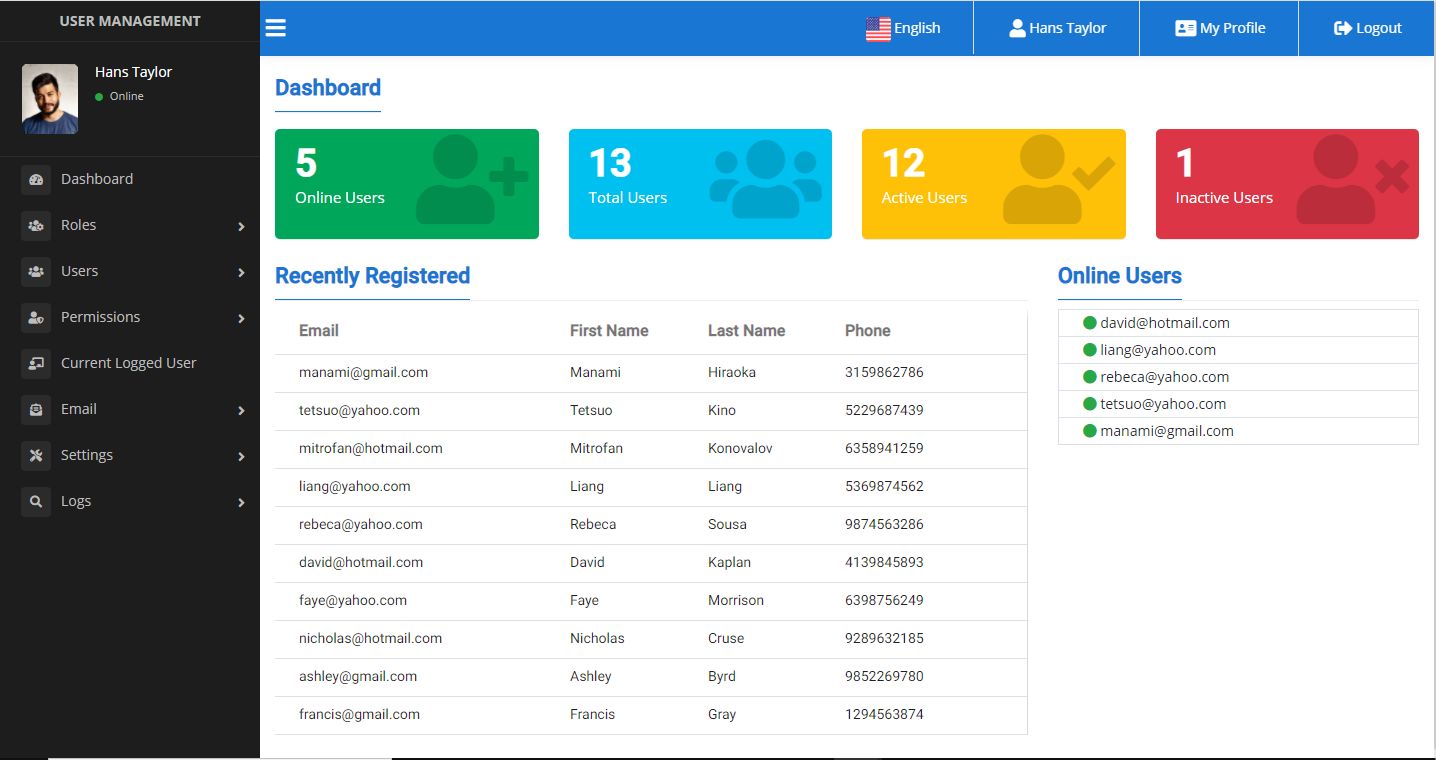Click the Email icon in sidebar

coord(36,410)
